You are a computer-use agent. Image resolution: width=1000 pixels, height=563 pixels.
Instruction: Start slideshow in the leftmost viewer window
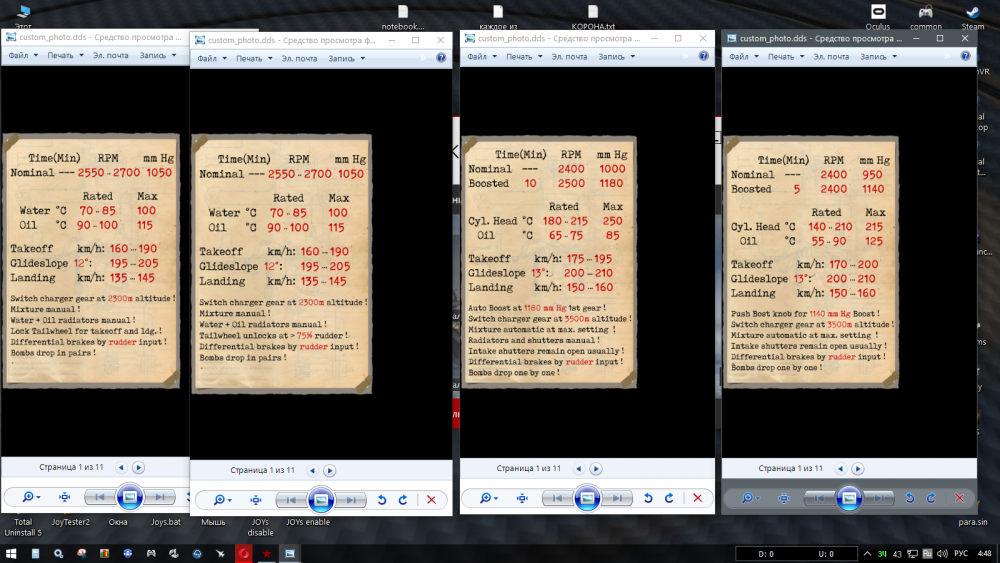[x=129, y=497]
